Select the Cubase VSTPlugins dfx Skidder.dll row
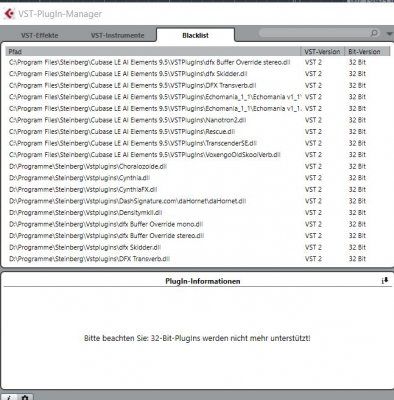Viewport: 394px width, 400px height. pos(197,74)
